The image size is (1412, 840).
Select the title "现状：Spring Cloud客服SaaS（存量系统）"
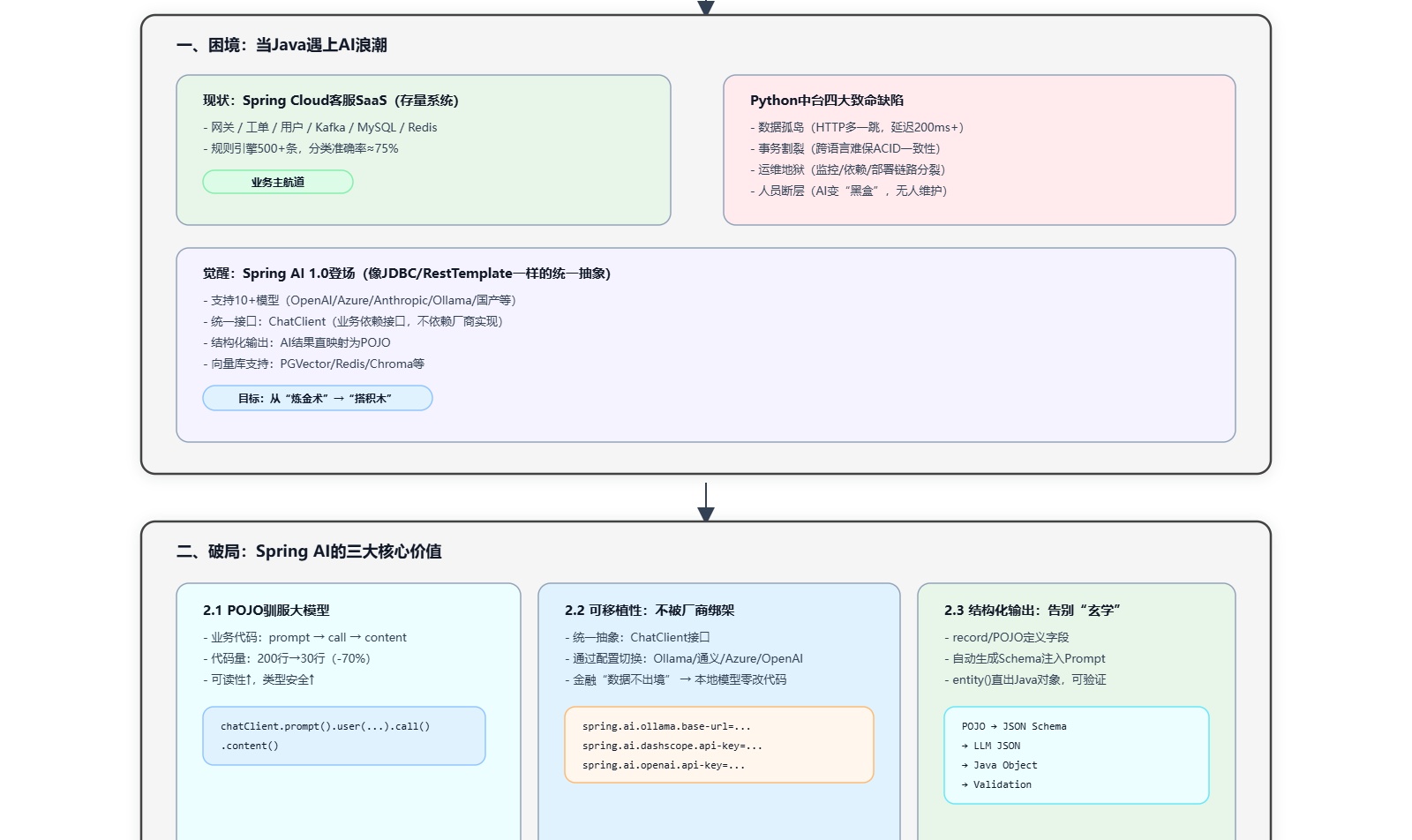point(331,101)
